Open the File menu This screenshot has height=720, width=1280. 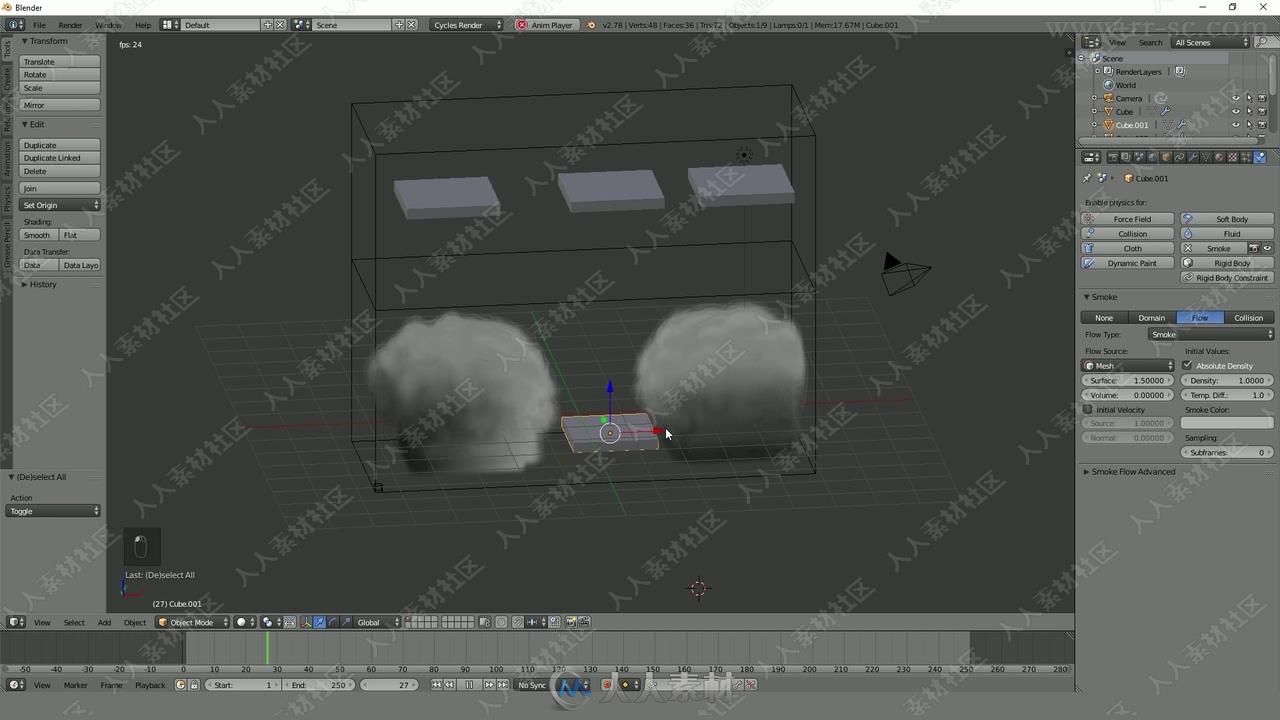click(39, 24)
